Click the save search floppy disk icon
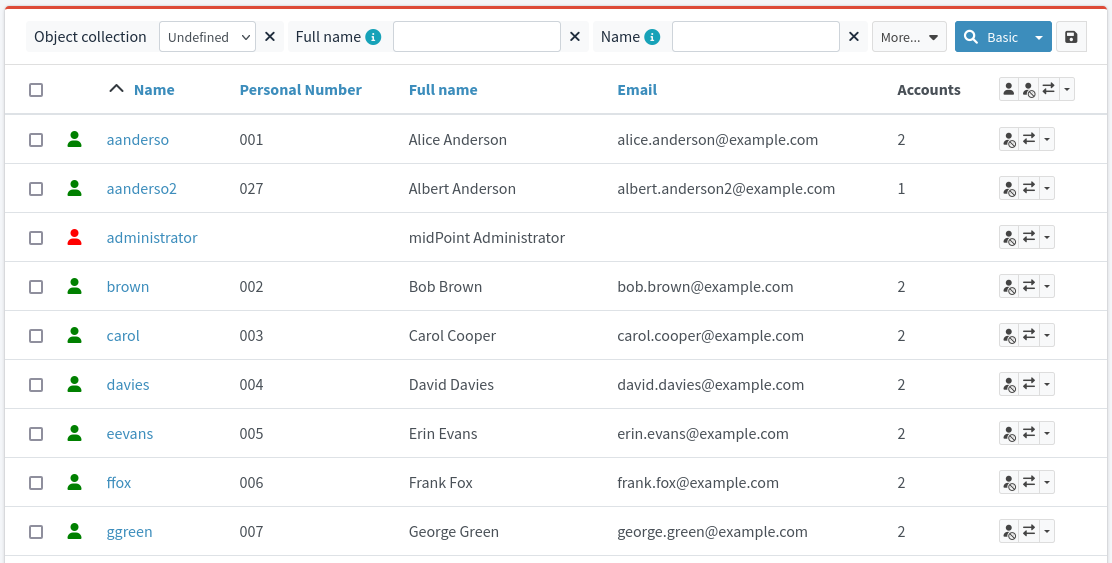Image resolution: width=1112 pixels, height=563 pixels. click(x=1071, y=37)
